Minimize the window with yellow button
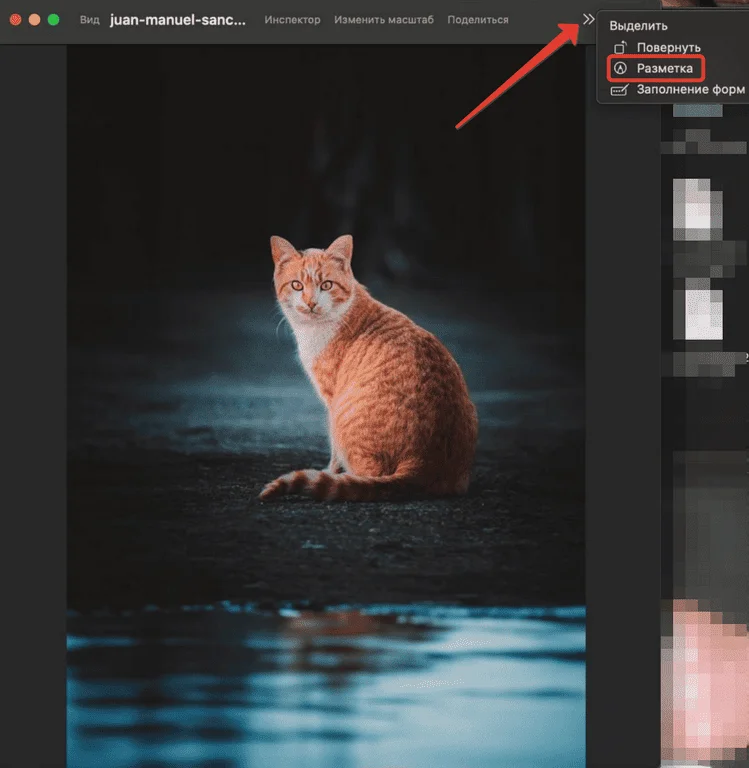The width and height of the screenshot is (749, 768). coord(34,20)
